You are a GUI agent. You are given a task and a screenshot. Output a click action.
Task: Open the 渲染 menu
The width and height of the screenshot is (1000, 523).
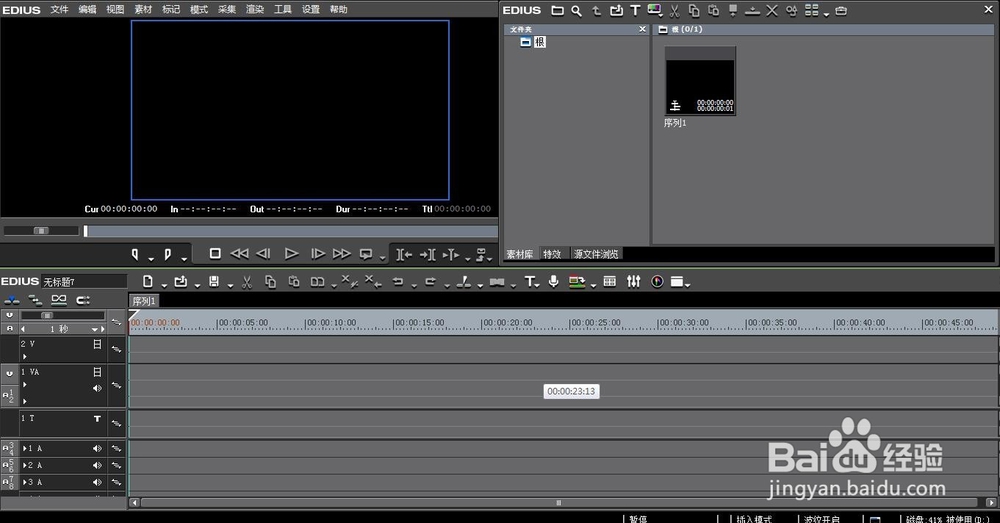pos(255,10)
